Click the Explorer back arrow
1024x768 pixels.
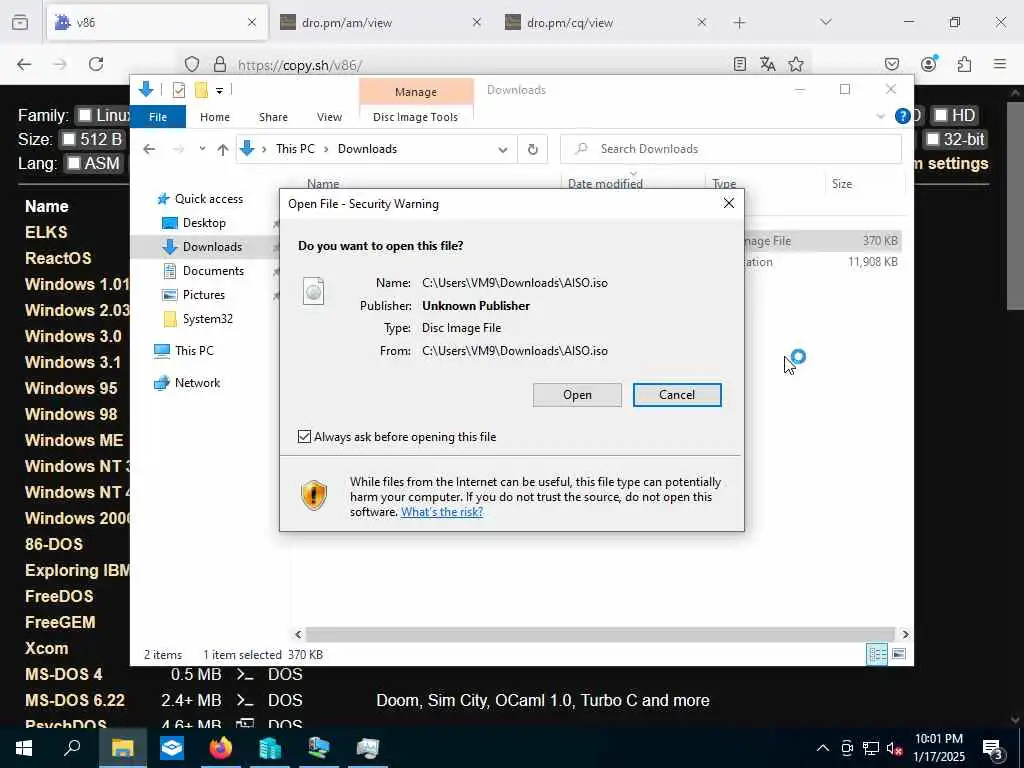pos(149,149)
